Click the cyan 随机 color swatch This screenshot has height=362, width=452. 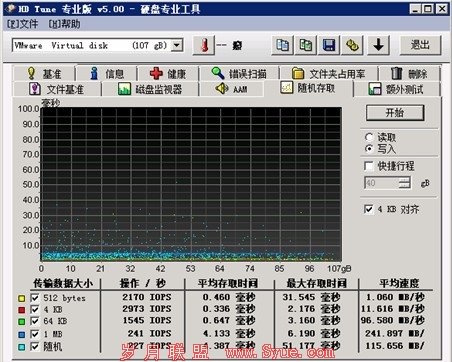coord(22,347)
